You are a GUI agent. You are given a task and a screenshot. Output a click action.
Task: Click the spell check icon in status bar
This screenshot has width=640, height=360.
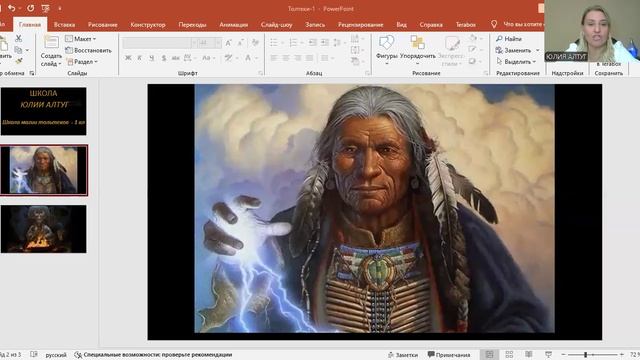34,354
